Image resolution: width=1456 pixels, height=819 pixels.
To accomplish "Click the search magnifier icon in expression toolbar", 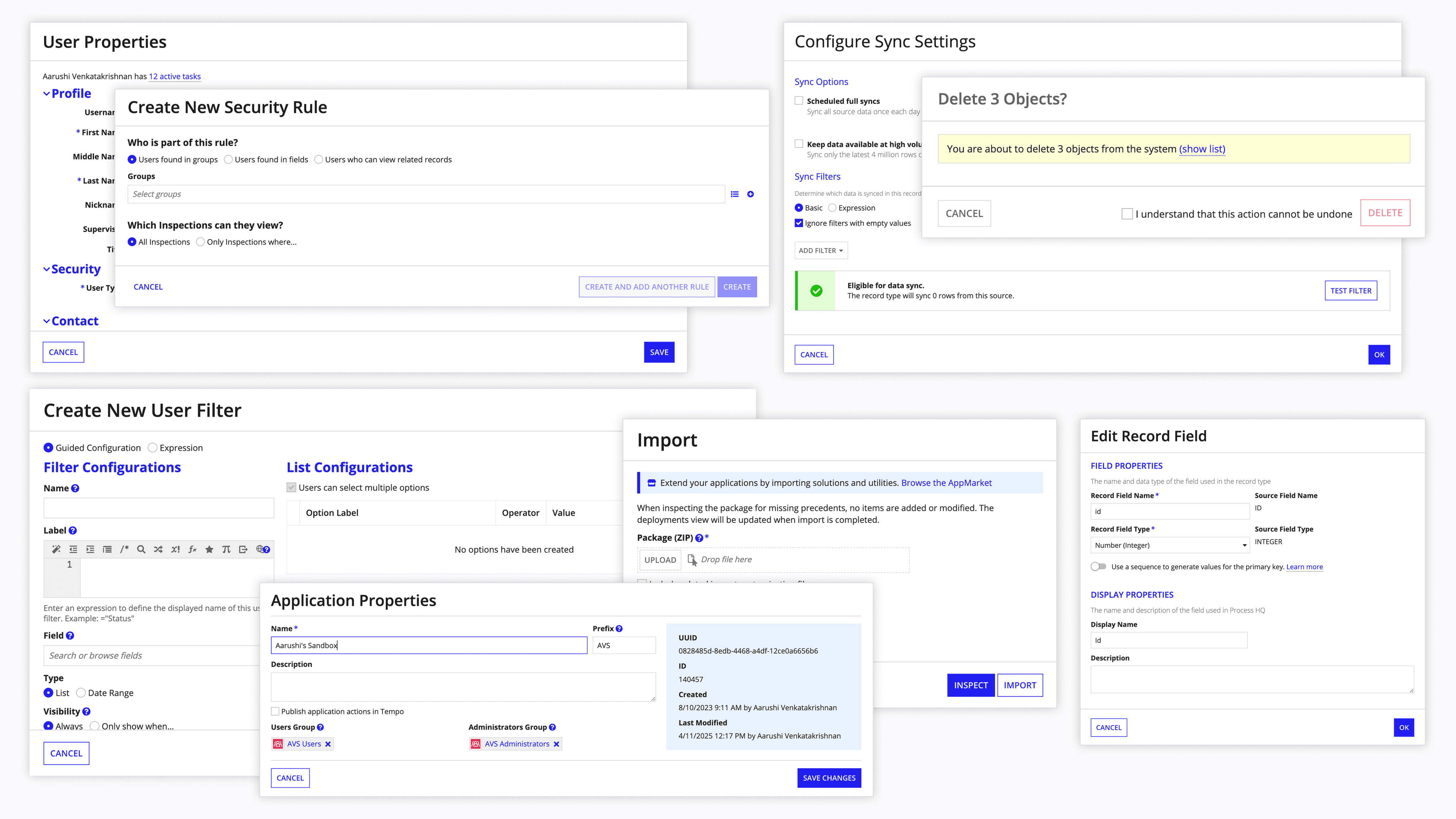I will [x=141, y=549].
